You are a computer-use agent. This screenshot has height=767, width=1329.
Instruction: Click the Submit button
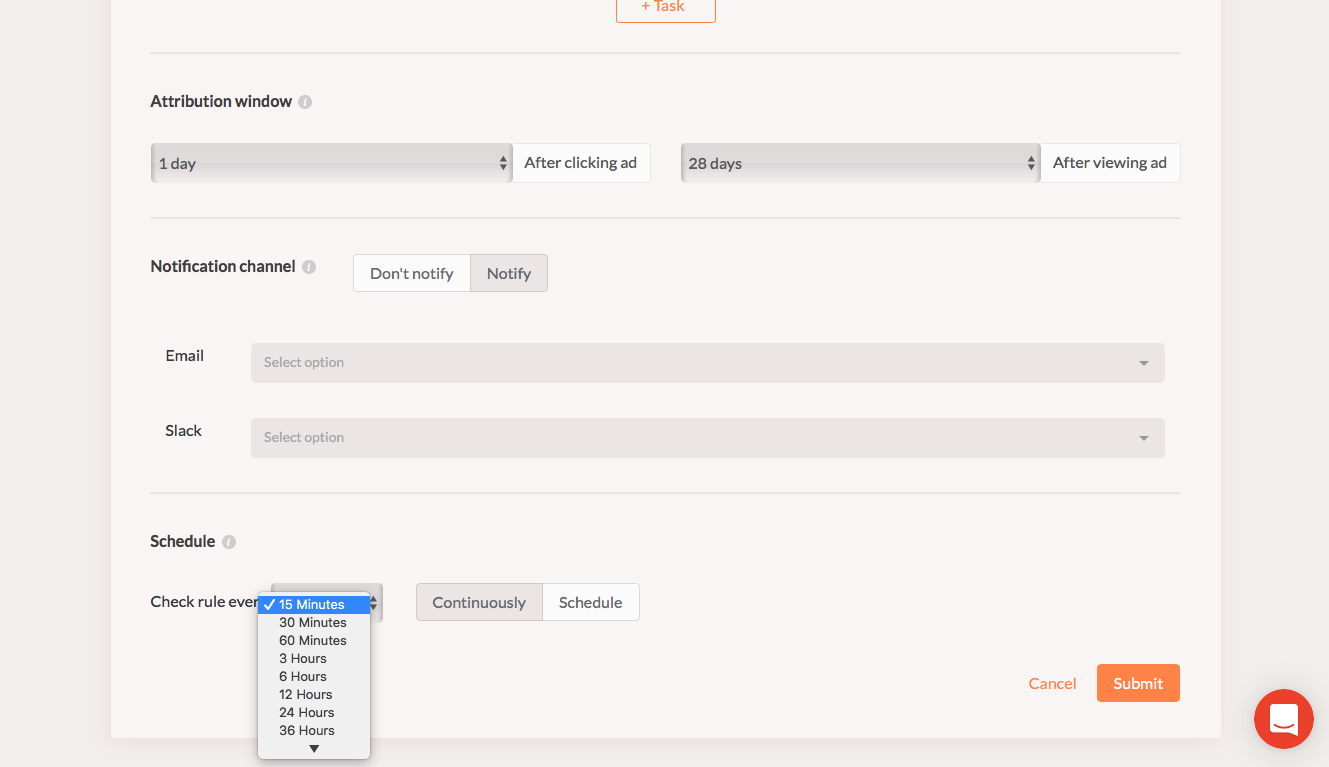click(1137, 683)
